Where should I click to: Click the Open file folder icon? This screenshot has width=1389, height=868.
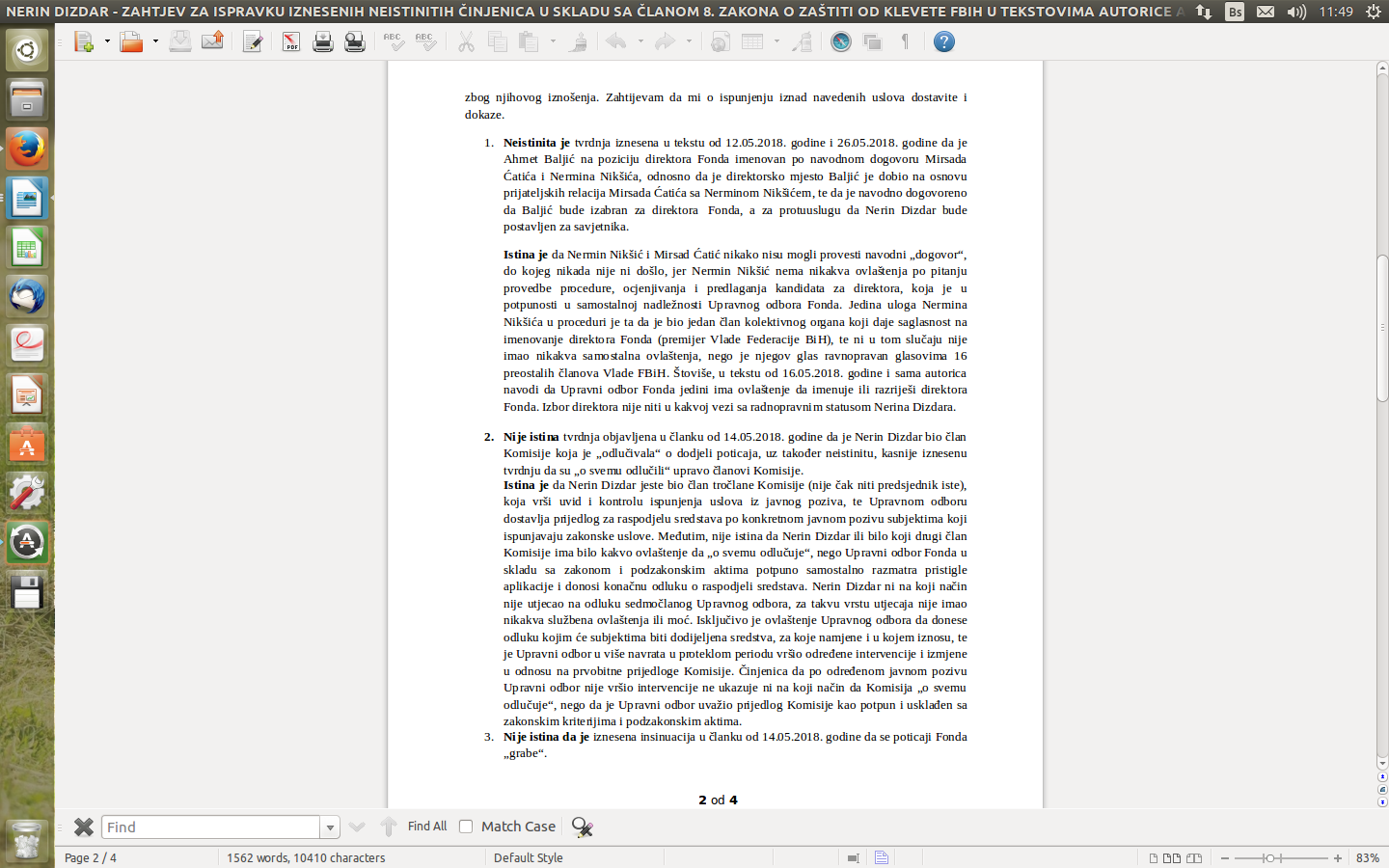[x=131, y=41]
